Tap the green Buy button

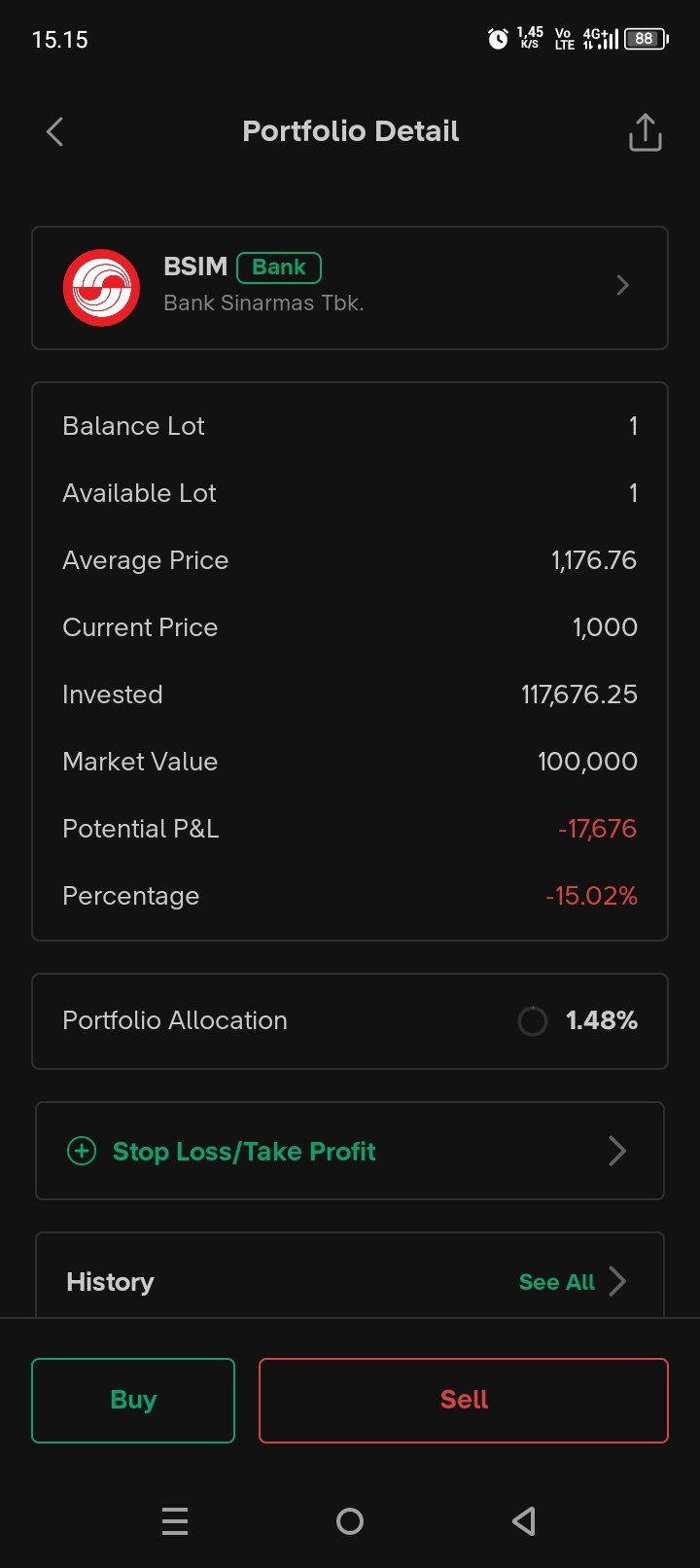point(133,1400)
